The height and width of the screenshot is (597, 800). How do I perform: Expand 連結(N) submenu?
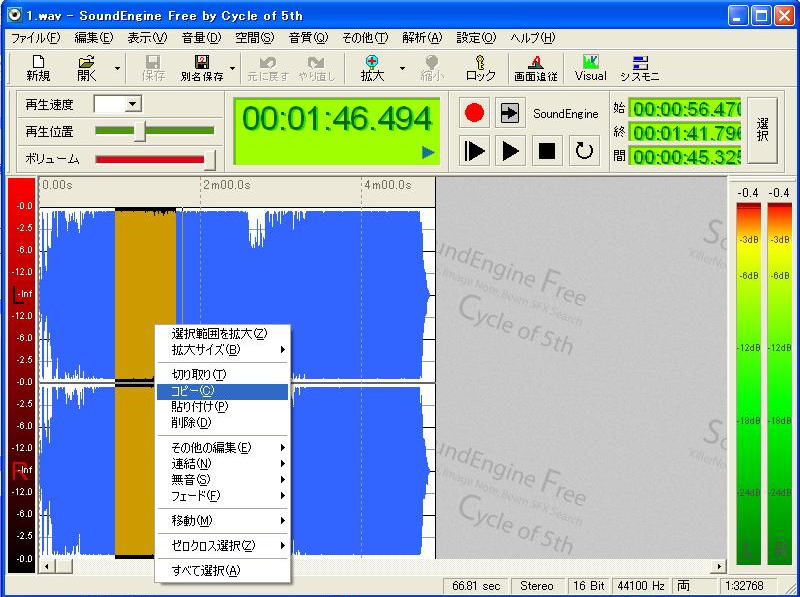[x=222, y=464]
